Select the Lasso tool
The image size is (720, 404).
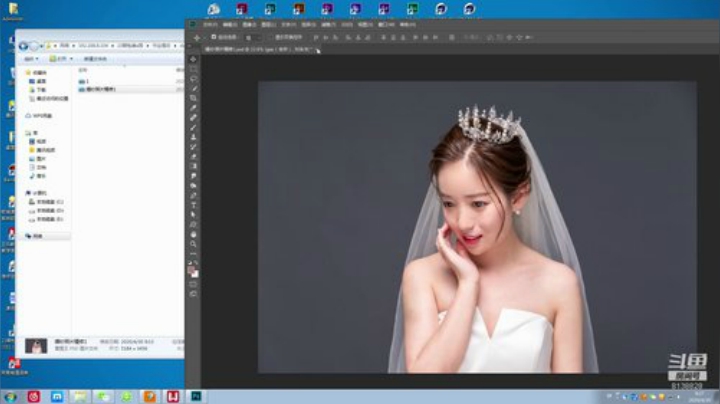(193, 79)
